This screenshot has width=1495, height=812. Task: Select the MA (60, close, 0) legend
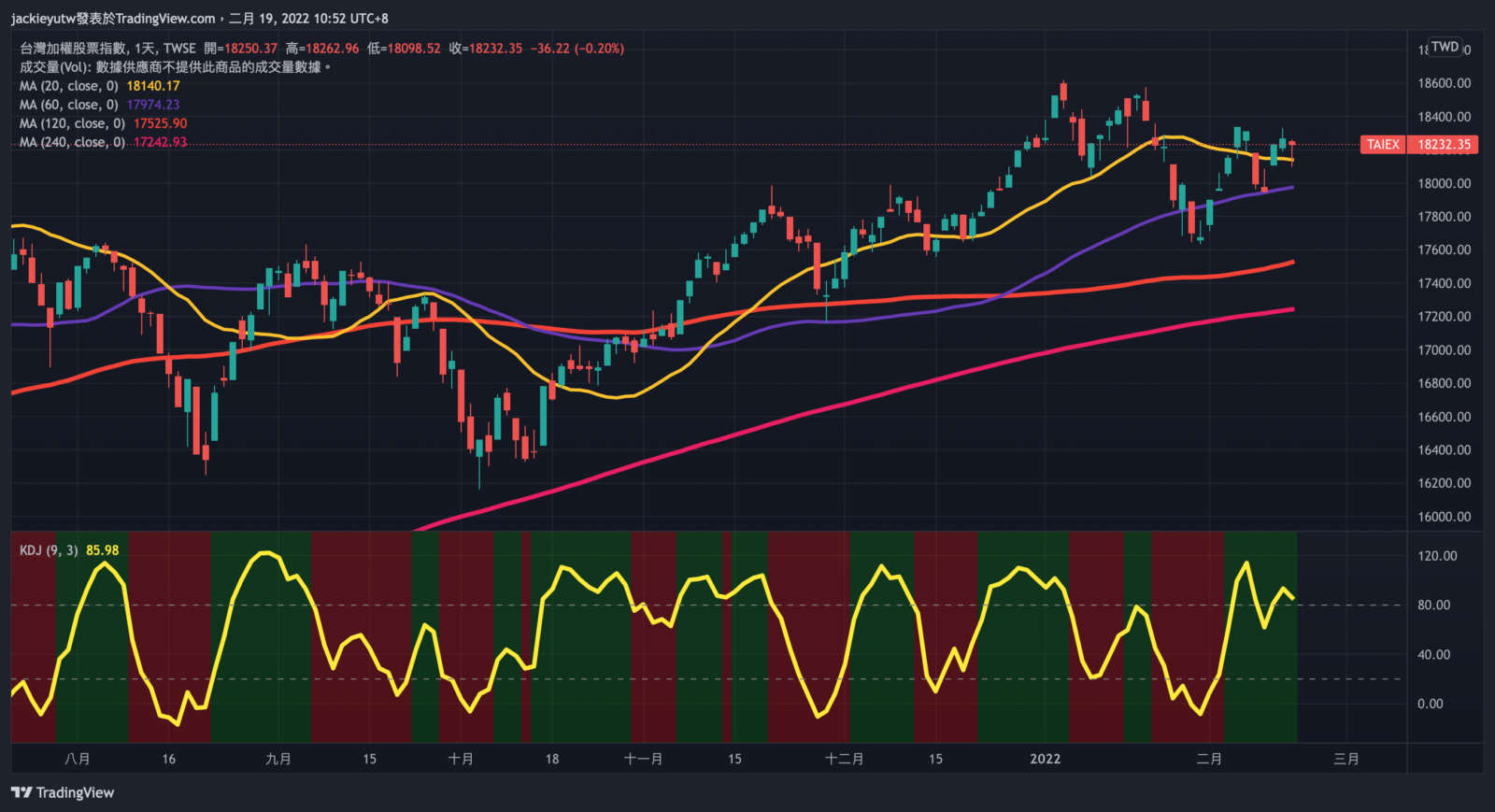[69, 105]
